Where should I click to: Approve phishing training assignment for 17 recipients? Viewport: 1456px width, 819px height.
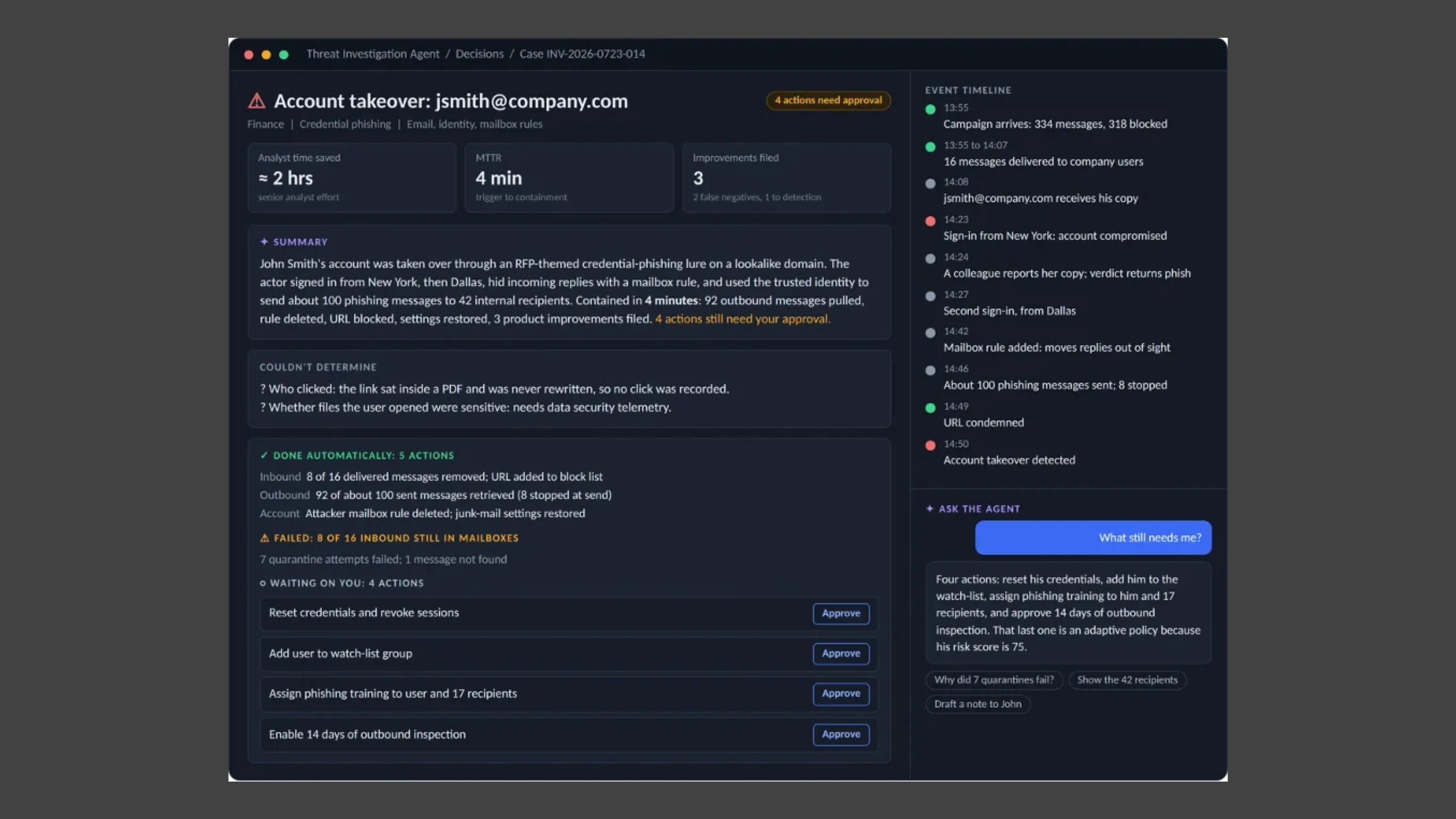pyautogui.click(x=841, y=694)
